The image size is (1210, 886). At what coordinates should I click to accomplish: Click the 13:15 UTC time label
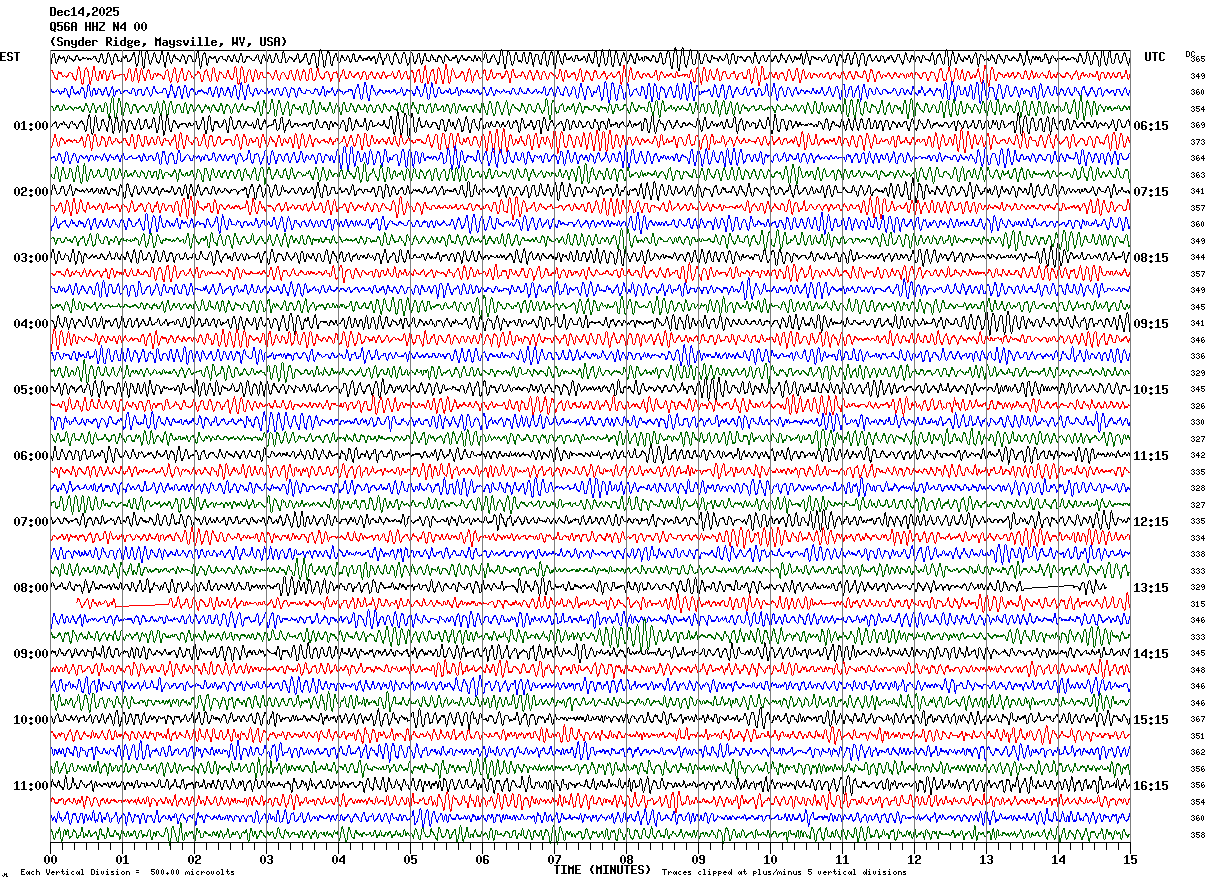[1150, 588]
